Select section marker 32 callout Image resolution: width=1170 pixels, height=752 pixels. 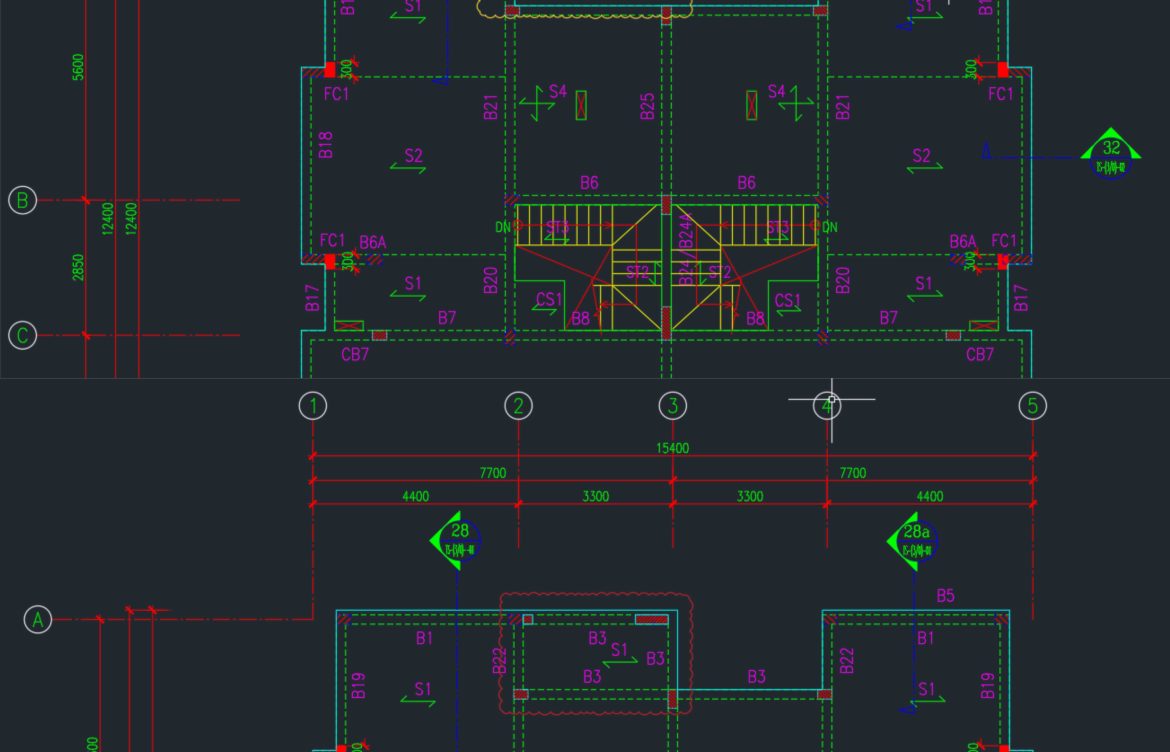click(x=1111, y=154)
